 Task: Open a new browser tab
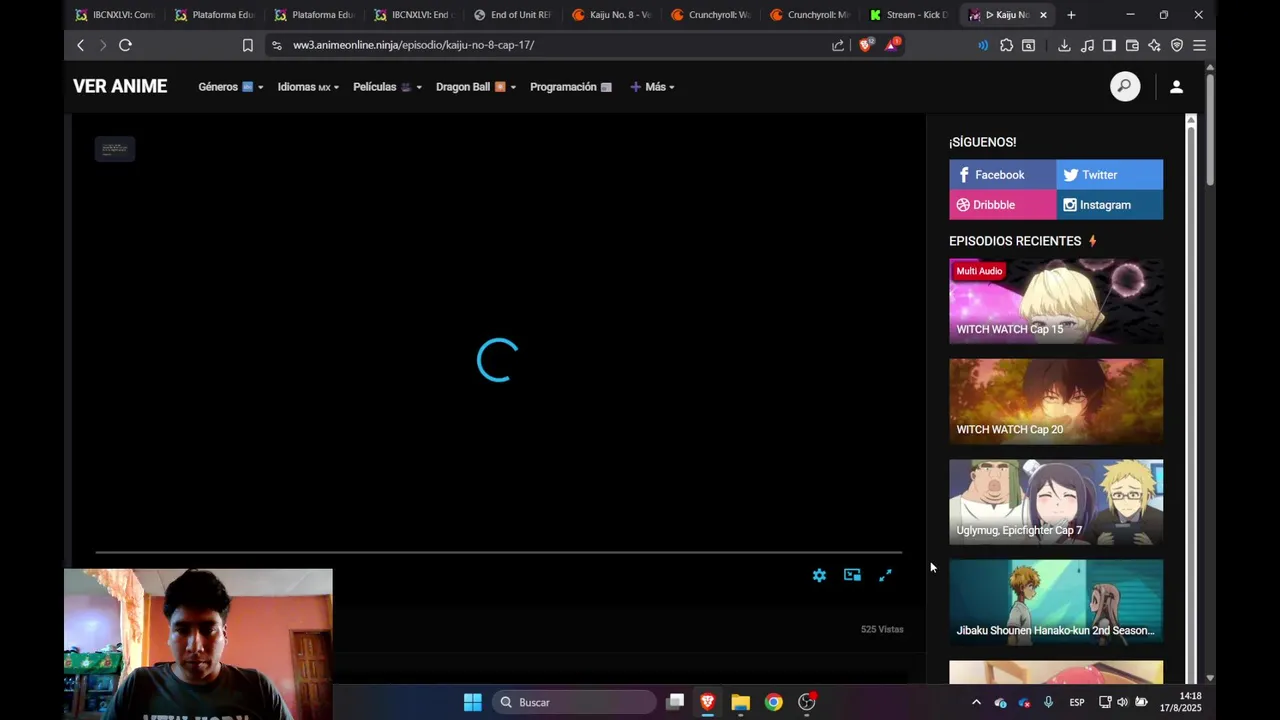pos(1071,15)
